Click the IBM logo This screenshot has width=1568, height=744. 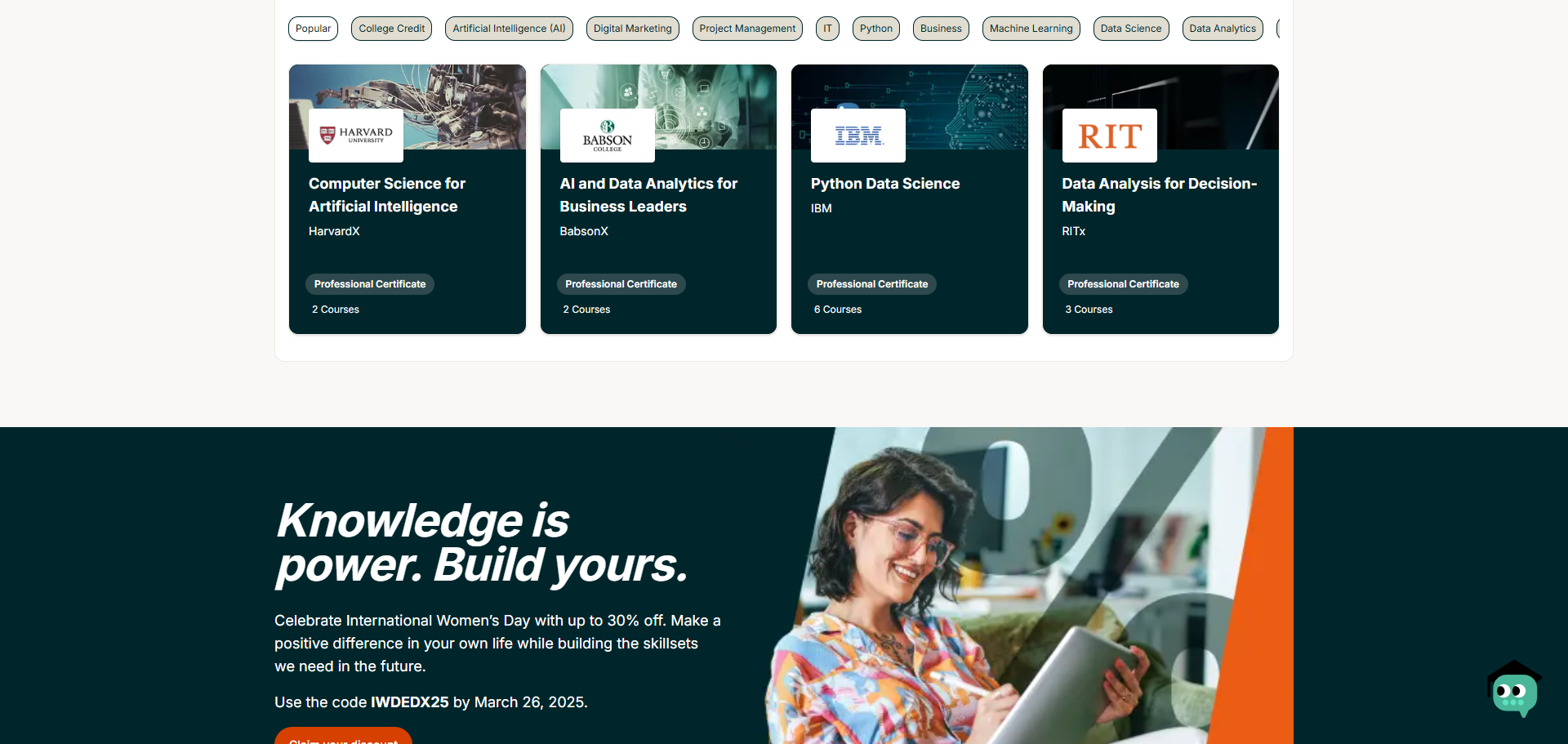click(x=858, y=136)
